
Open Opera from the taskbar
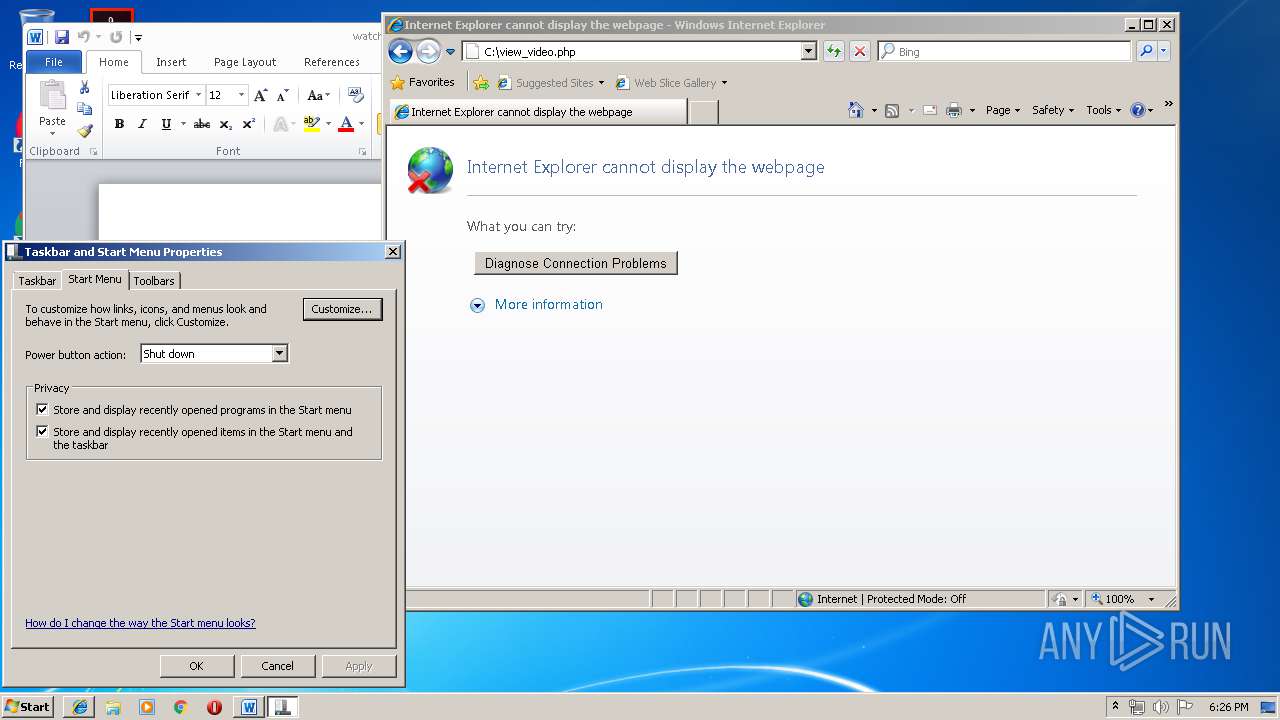(x=214, y=707)
